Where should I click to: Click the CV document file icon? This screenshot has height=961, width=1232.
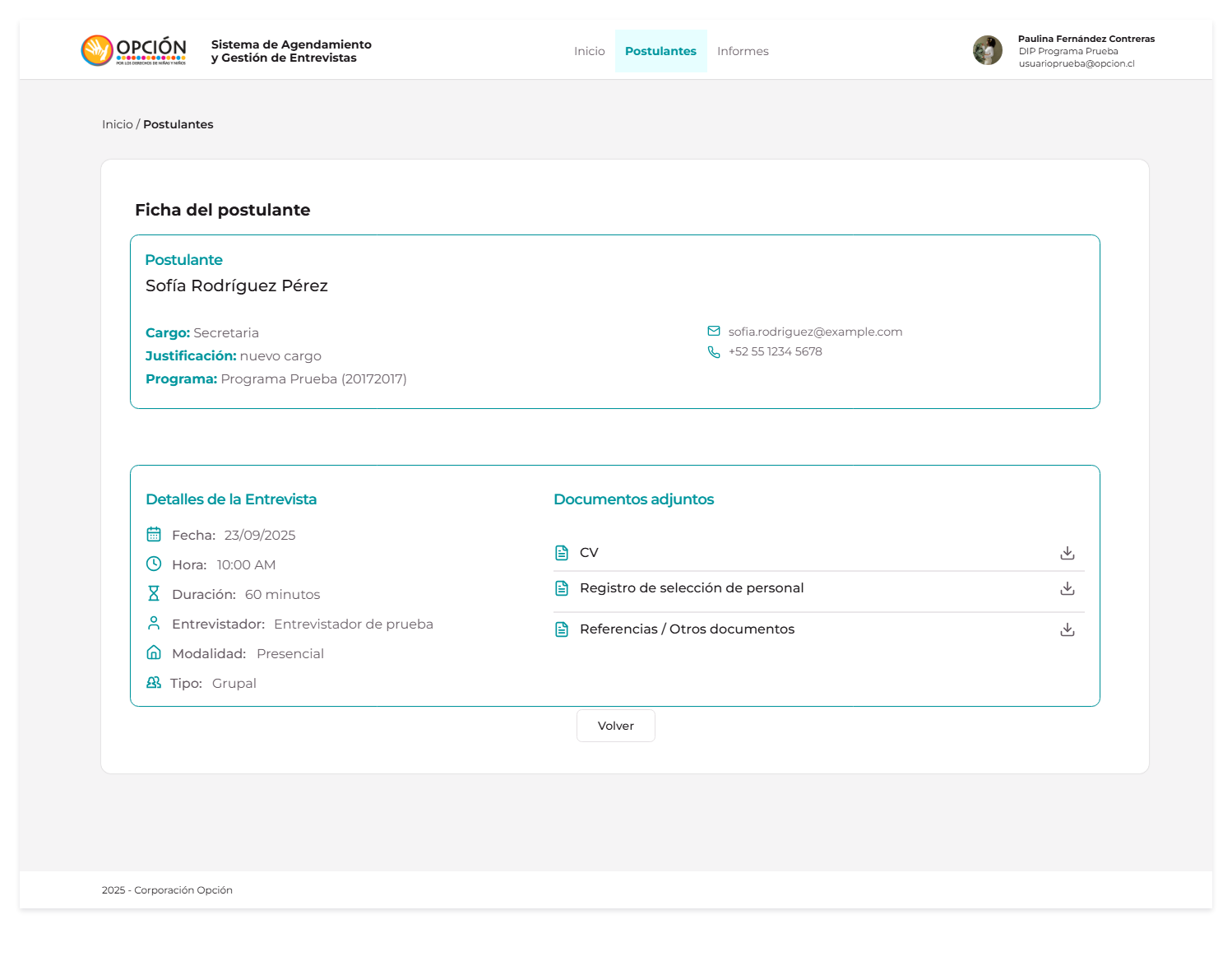click(x=562, y=553)
